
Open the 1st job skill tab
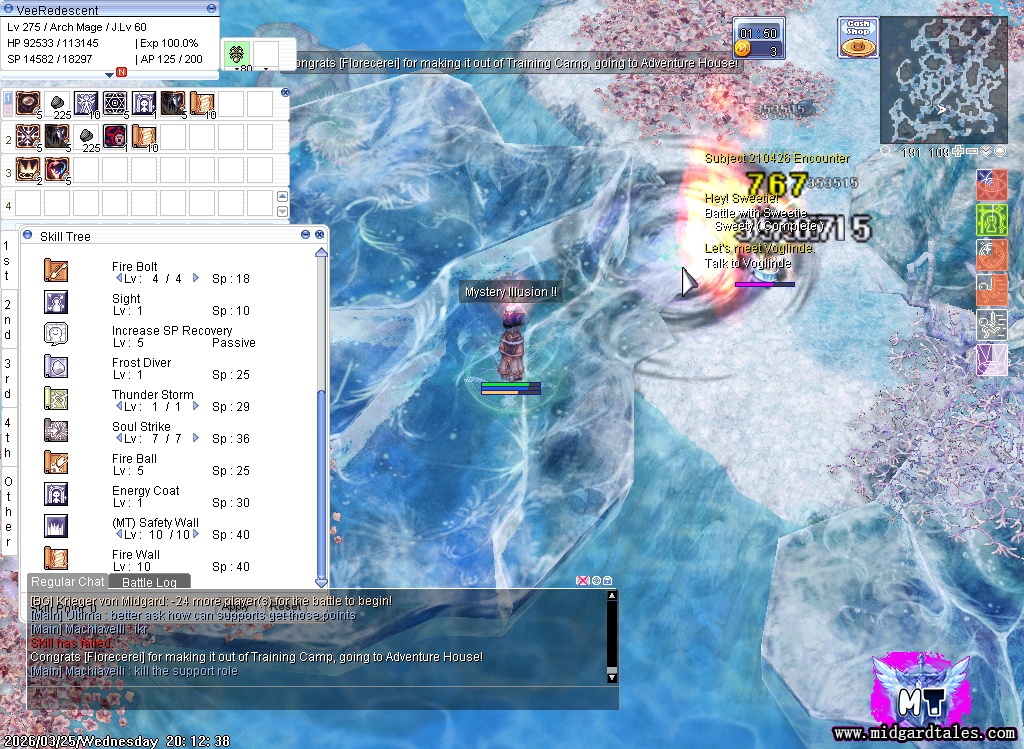pos(8,261)
